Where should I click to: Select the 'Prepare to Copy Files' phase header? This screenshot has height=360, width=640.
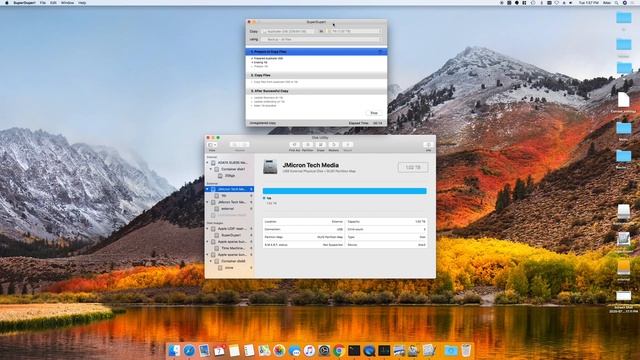tap(316, 52)
